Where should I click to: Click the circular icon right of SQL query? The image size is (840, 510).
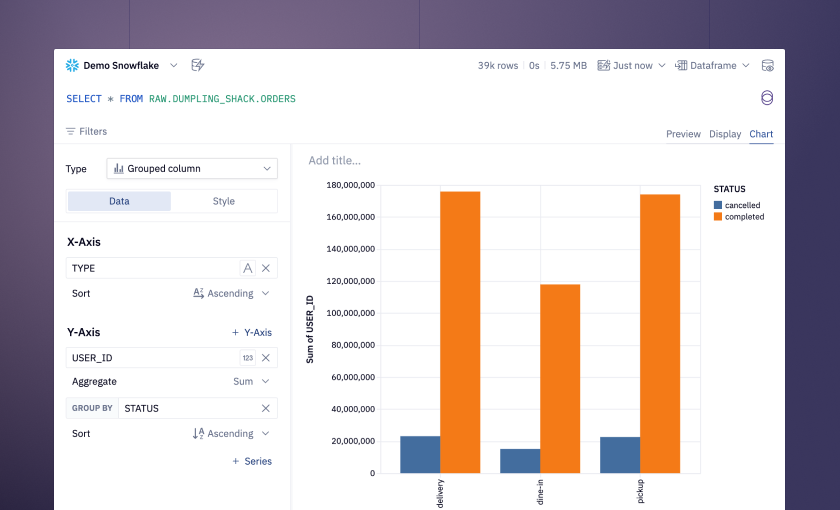767,98
